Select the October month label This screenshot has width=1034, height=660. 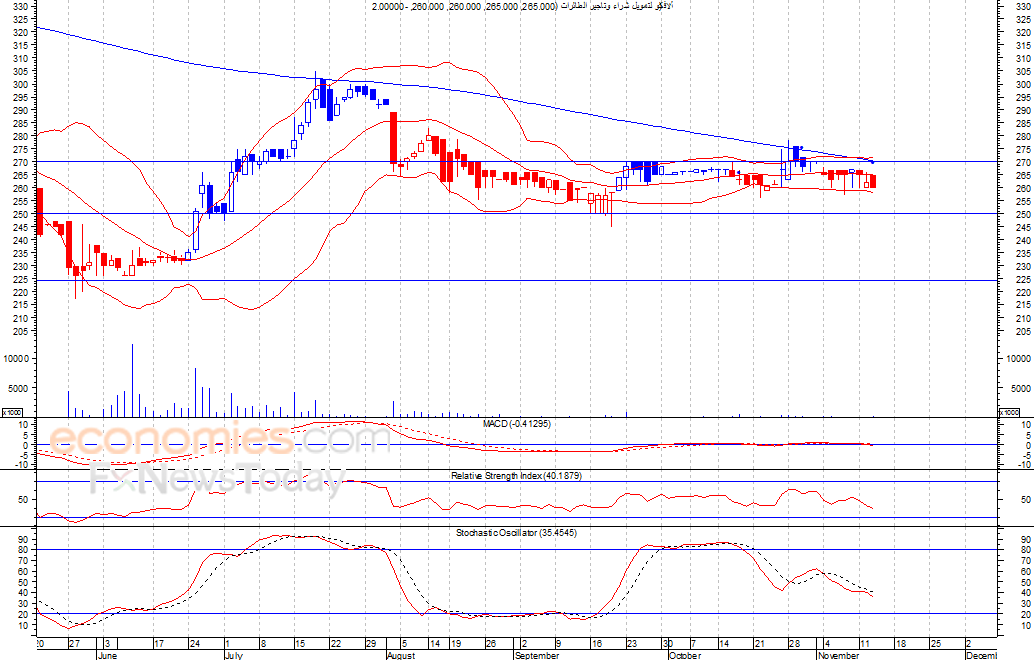pos(684,655)
